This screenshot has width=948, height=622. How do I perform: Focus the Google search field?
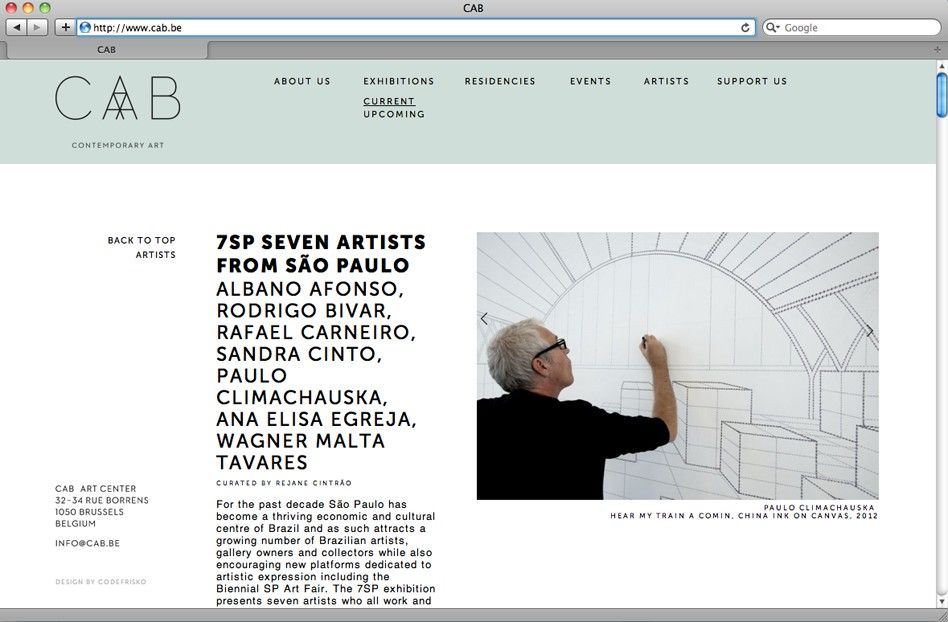[x=851, y=28]
